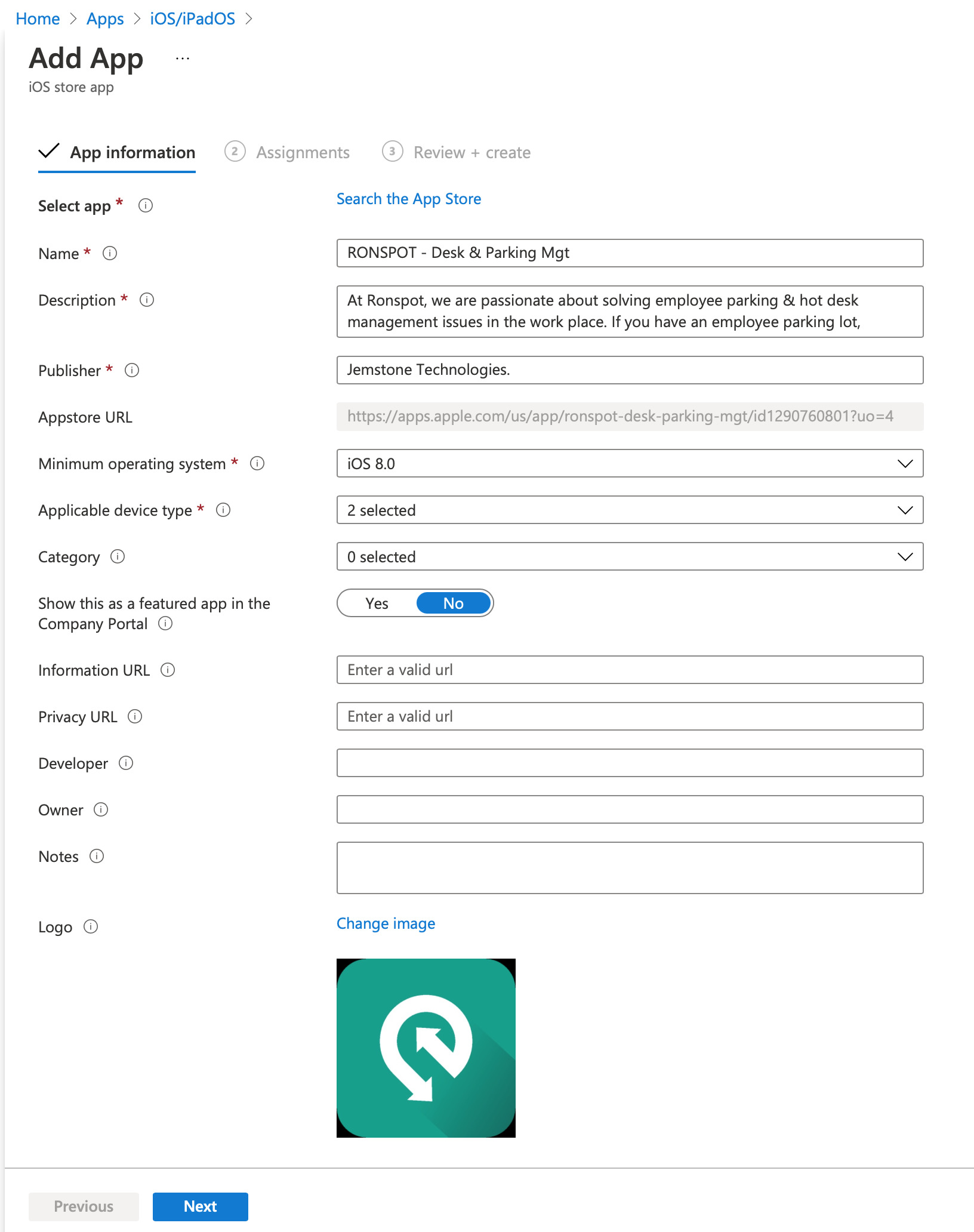This screenshot has height=1232, width=974.
Task: Click into the Owner field
Action: coord(630,809)
